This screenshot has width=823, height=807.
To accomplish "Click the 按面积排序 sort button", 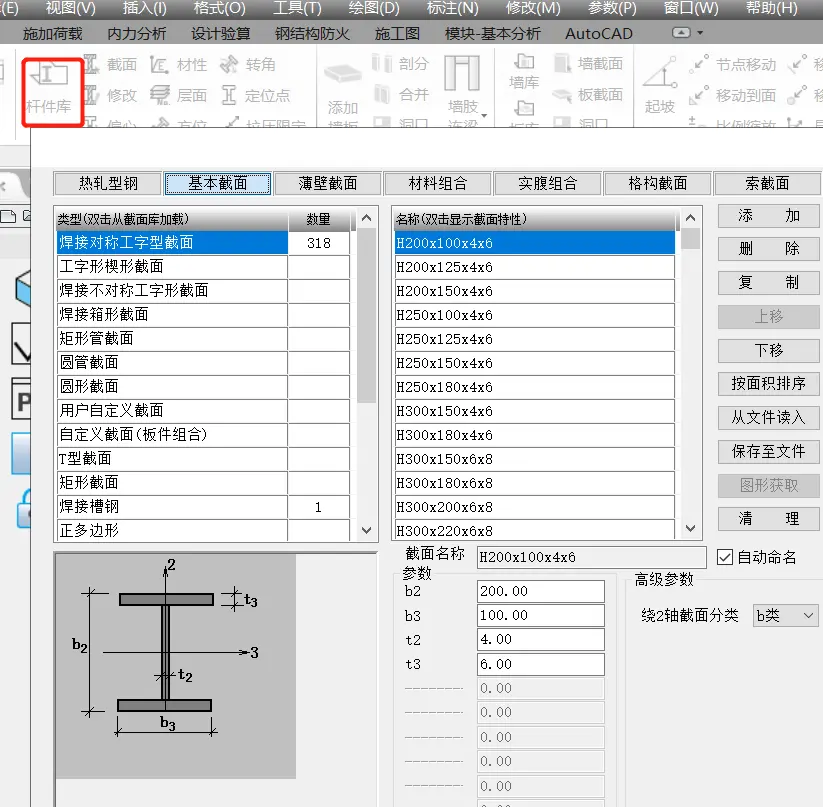I will point(768,383).
